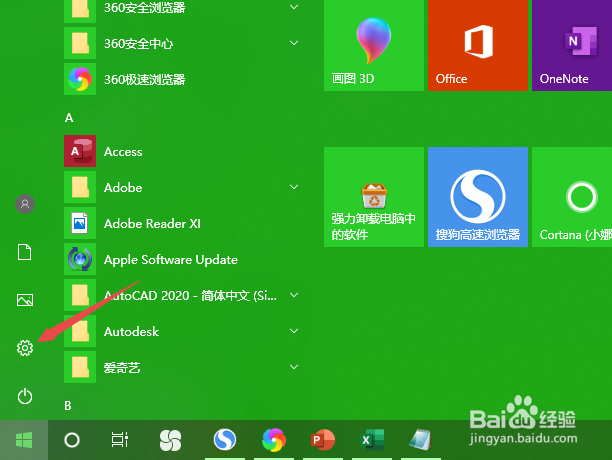Image resolution: width=612 pixels, height=460 pixels.
Task: Open the Autodesk folder entry
Action: point(183,331)
